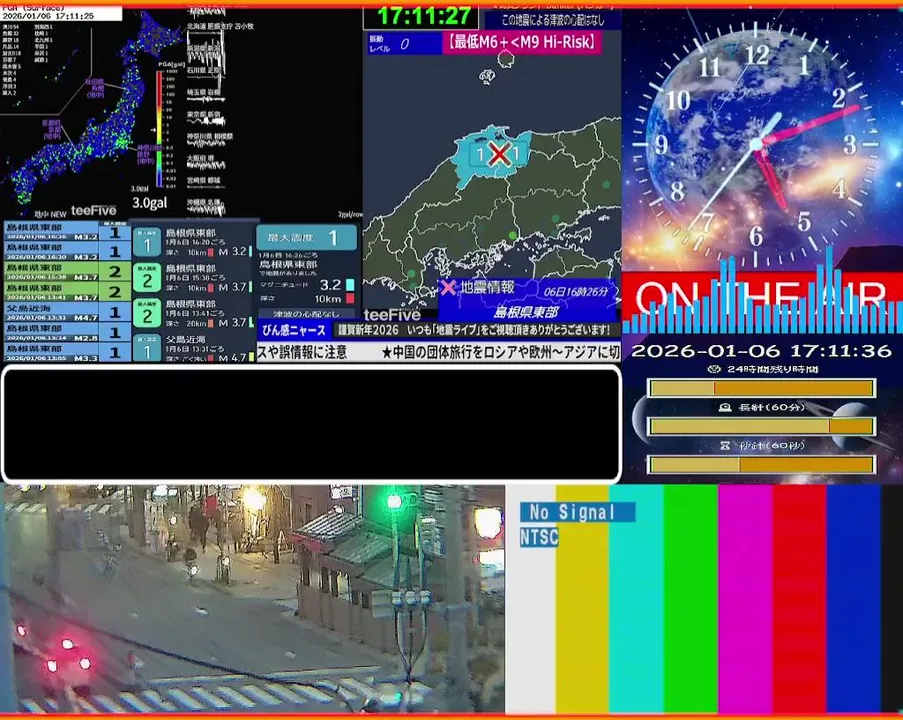The height and width of the screenshot is (720, 903).
Task: Click the hourglass icon before 秒針(60秒)
Action: 725,445
